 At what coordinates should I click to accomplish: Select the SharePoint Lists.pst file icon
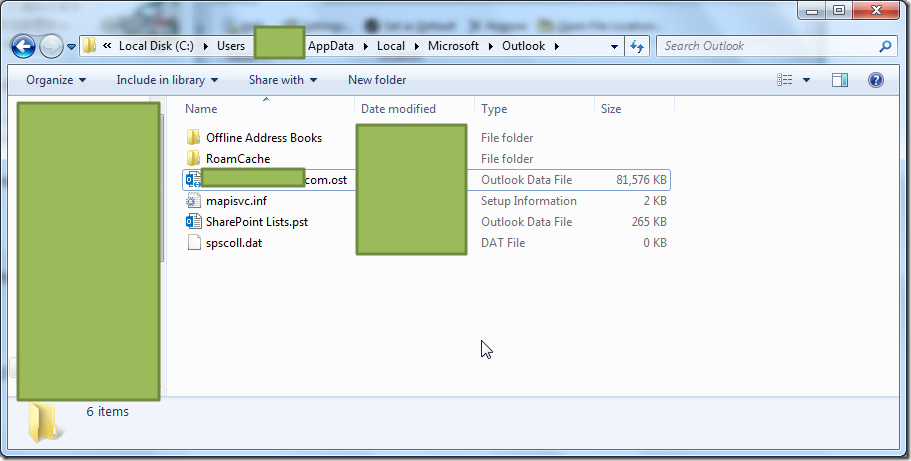pyautogui.click(x=193, y=221)
